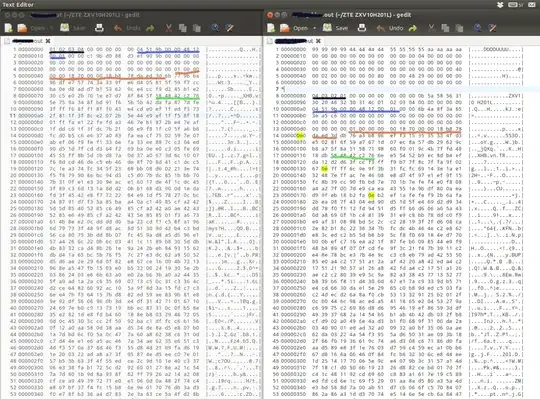Copy selection using active window's toolbar
The image size is (540, 399).
pyautogui.click(x=445, y=28)
